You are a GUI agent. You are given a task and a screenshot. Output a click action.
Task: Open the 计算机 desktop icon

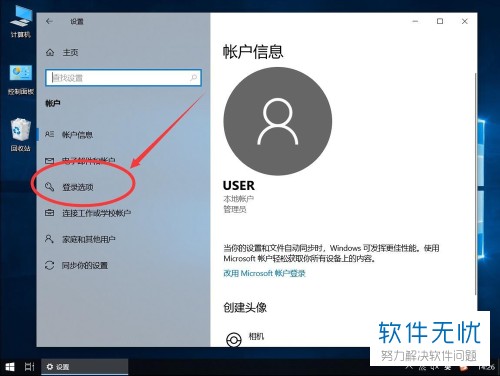coord(21,21)
